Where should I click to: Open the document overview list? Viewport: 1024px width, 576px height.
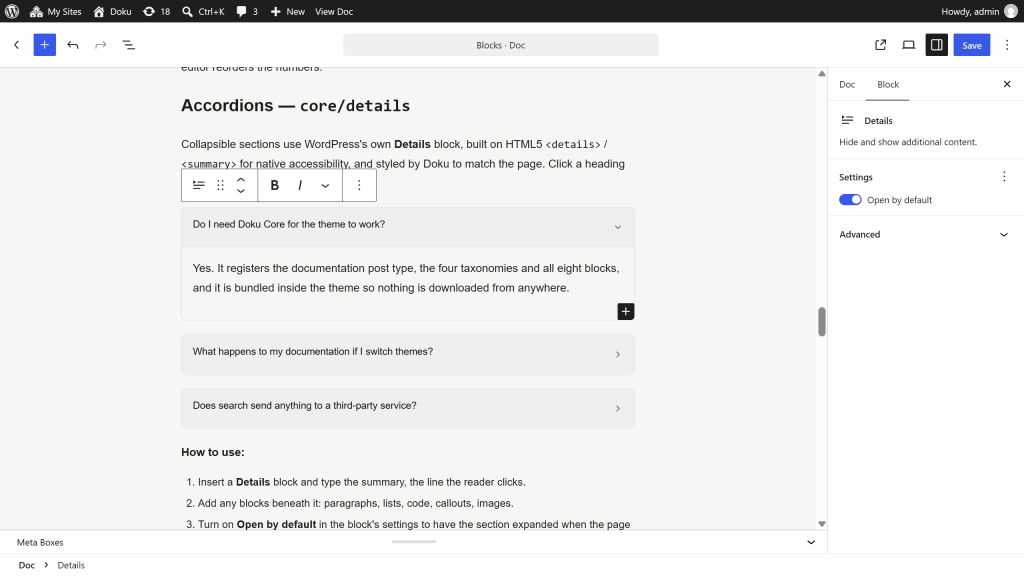point(129,45)
